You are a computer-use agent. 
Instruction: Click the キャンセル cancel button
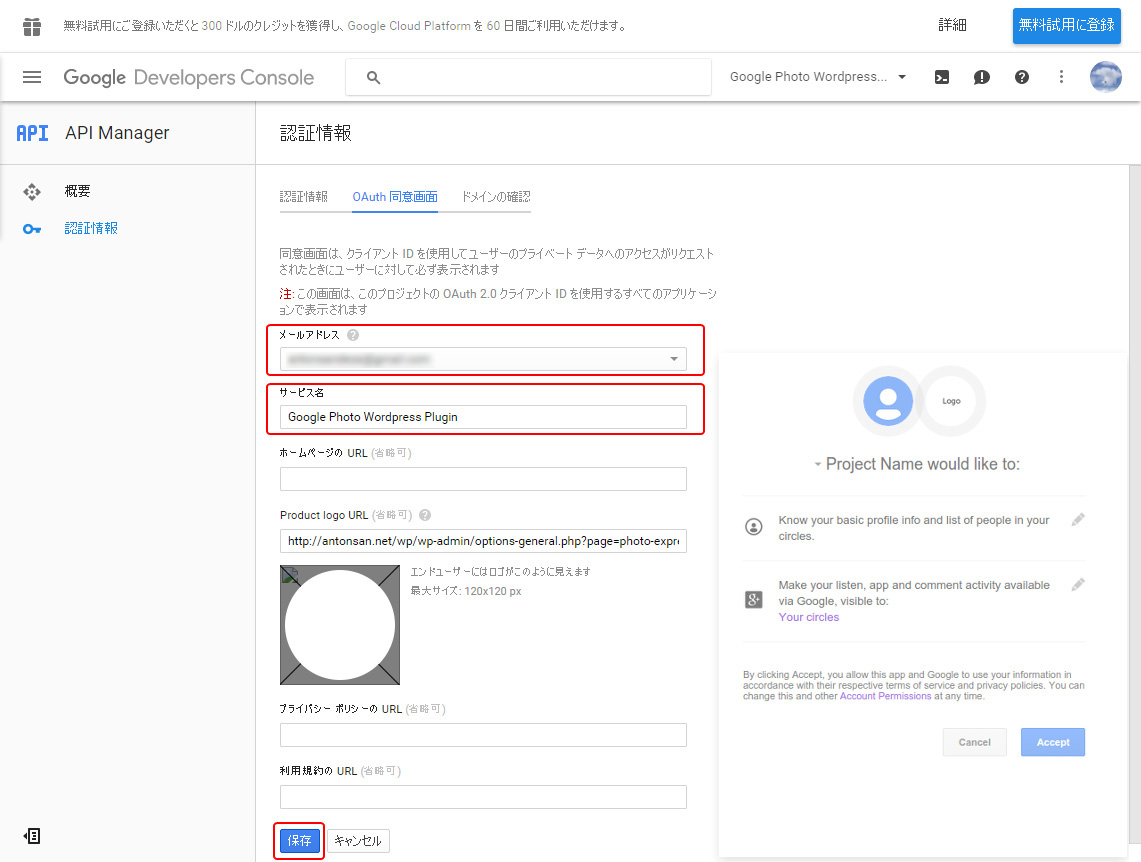(358, 841)
